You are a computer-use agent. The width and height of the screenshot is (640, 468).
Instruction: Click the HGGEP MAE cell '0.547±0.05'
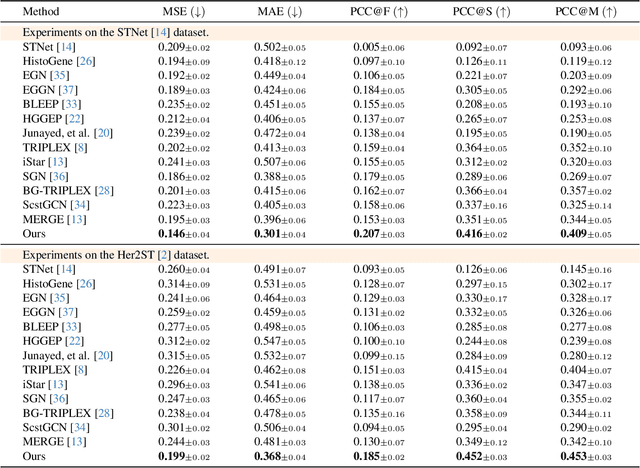[x=280, y=341]
